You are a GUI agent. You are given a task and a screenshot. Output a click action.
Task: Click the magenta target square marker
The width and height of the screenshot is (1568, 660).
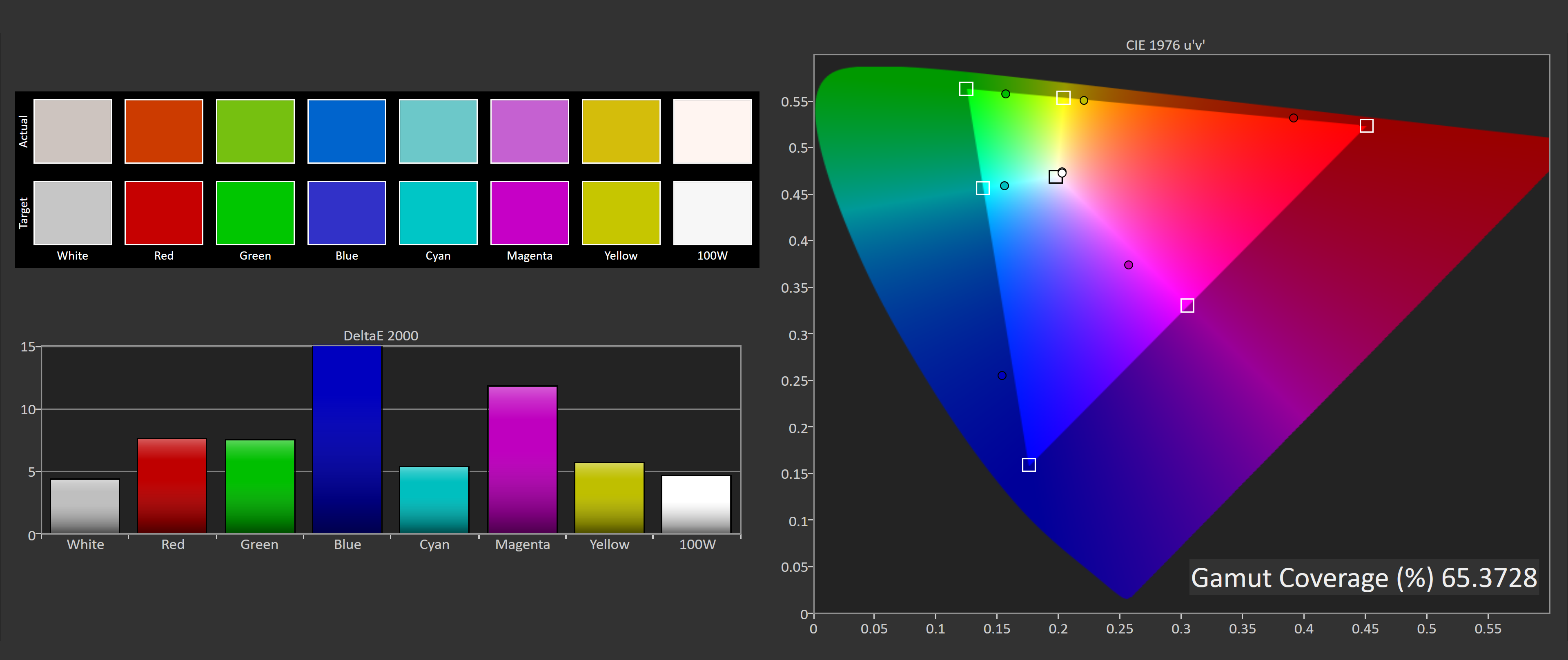pyautogui.click(x=1187, y=305)
